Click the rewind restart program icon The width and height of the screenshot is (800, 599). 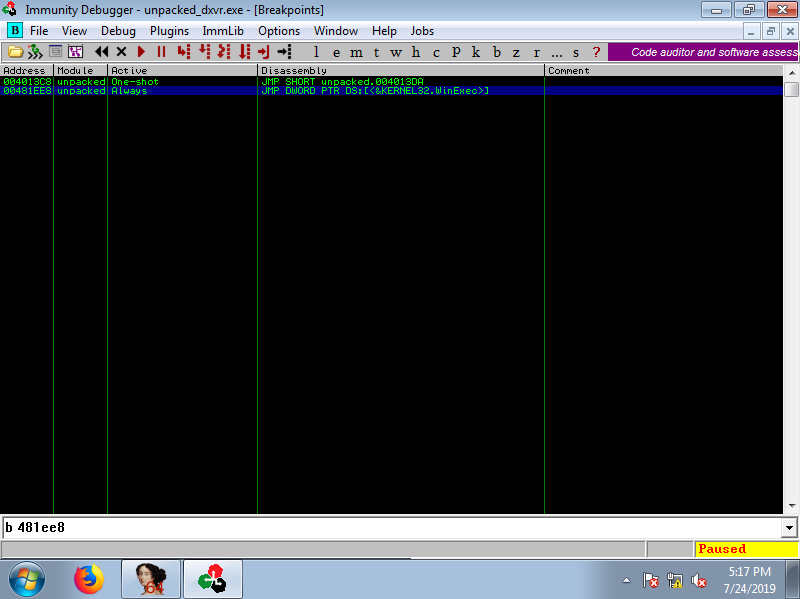click(x=102, y=52)
